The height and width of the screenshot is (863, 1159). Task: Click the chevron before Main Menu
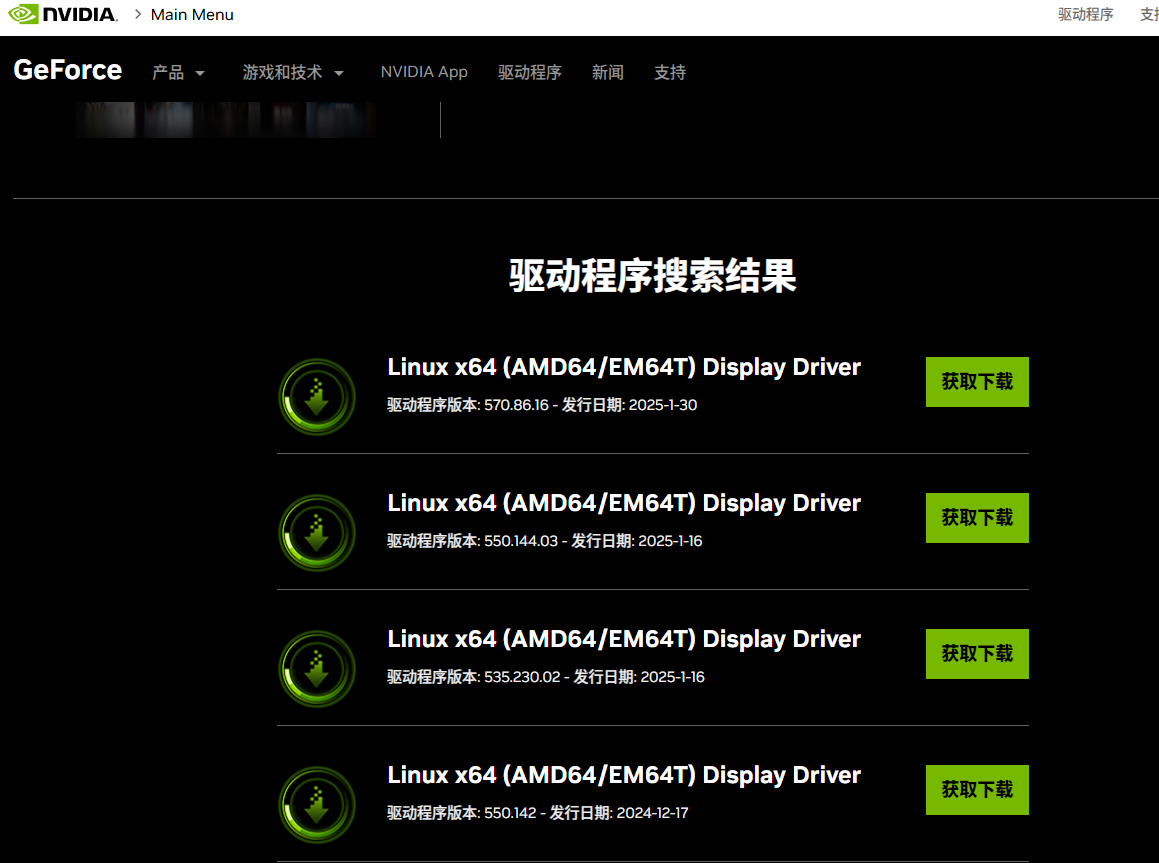pos(137,14)
